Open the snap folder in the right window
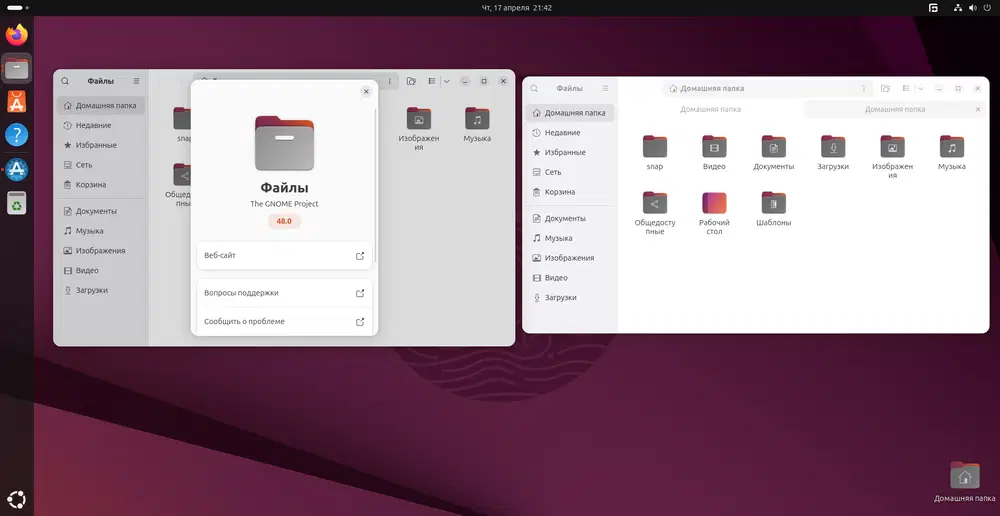Image resolution: width=1000 pixels, height=516 pixels. [654, 152]
